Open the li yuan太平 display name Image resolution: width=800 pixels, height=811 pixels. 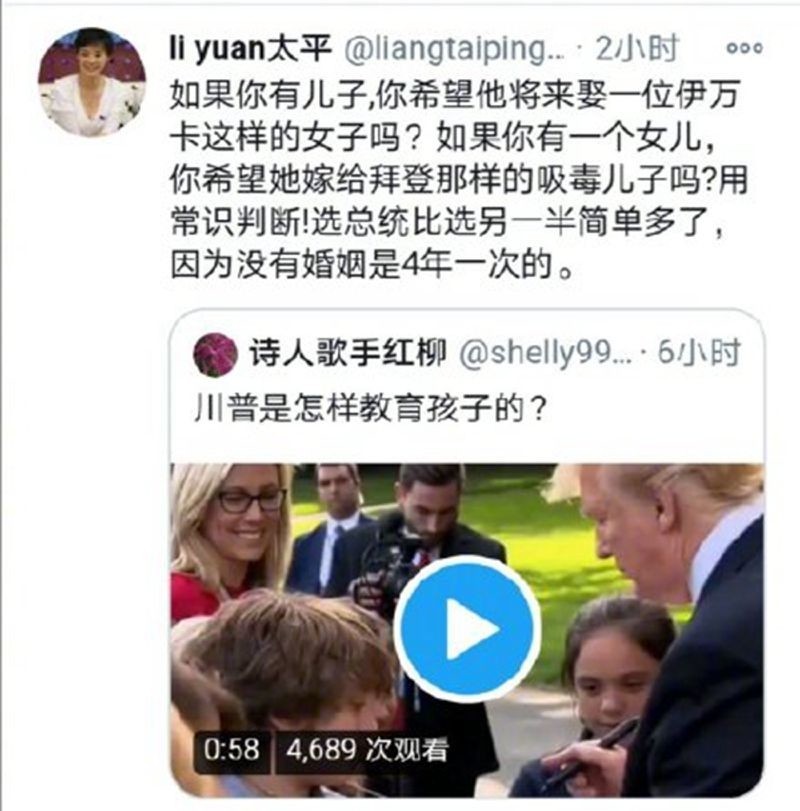click(250, 48)
